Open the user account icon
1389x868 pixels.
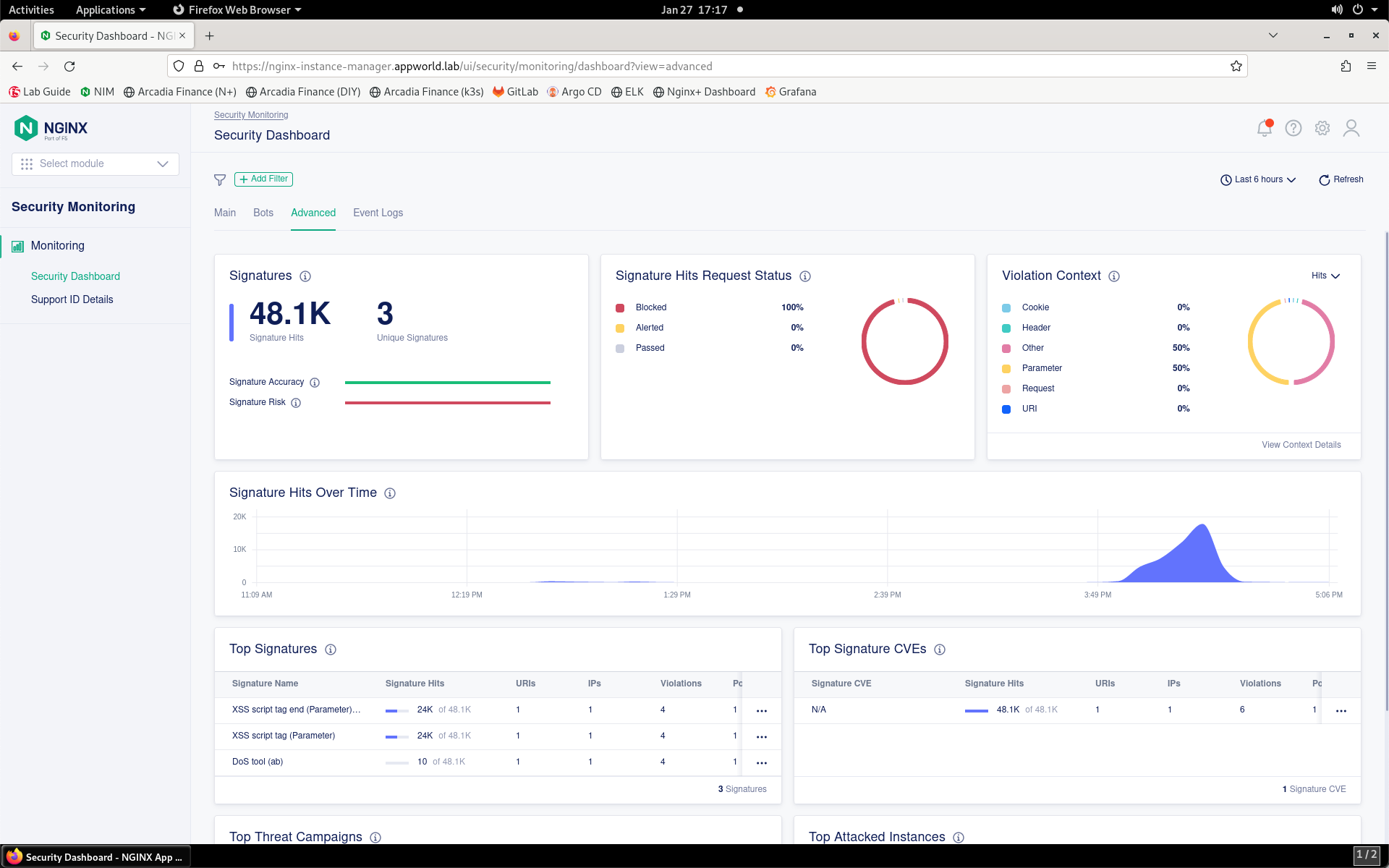[x=1351, y=128]
